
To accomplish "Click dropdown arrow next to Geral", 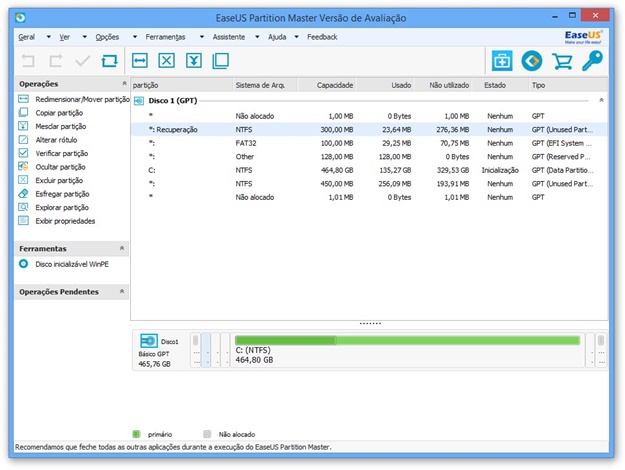I will tap(49, 37).
